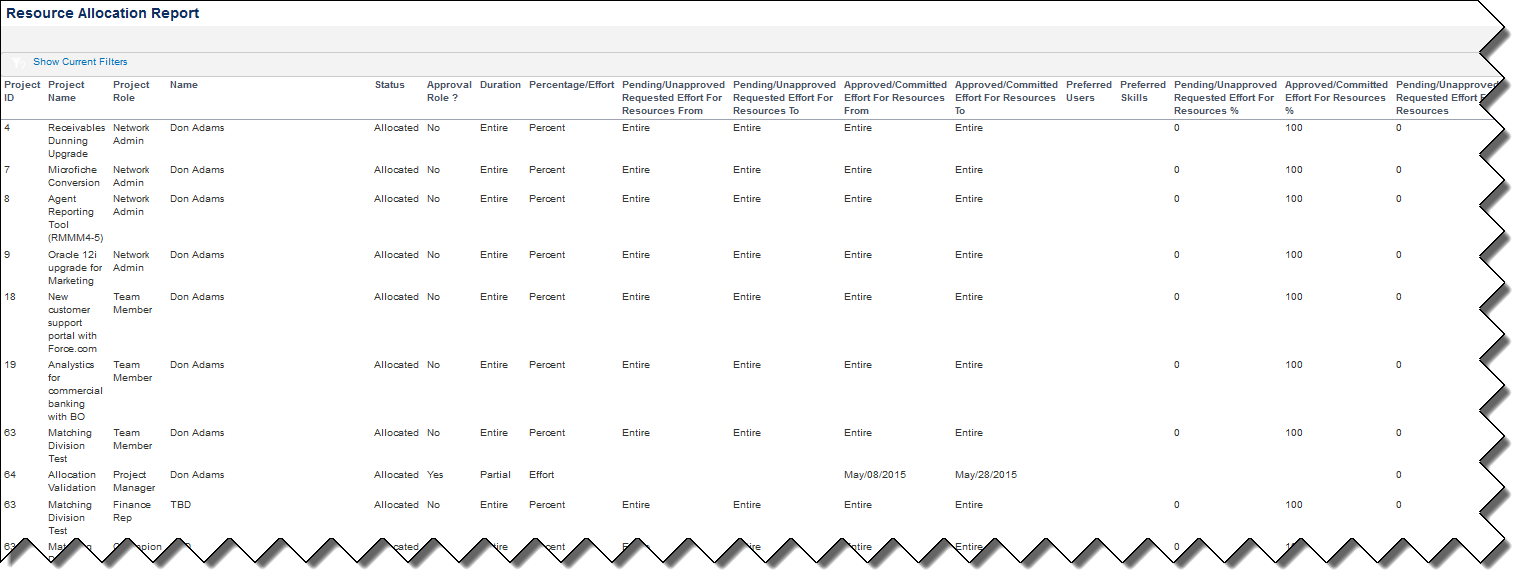Screen dimensions: 1520x579
Task: Click the Yes approval role value
Action: 435,475
